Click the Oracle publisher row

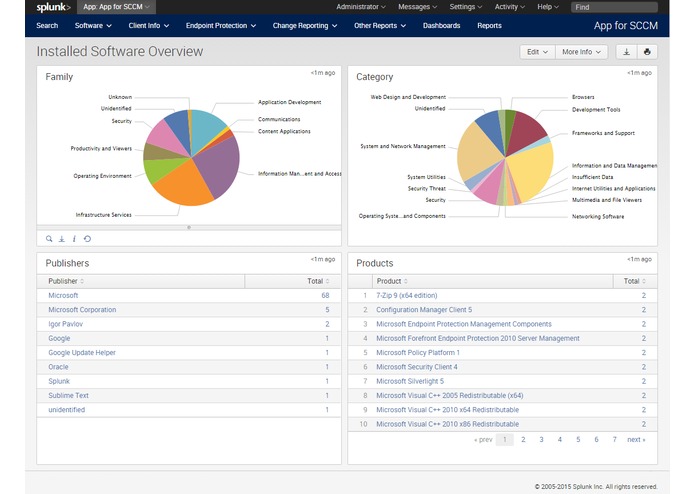pos(189,367)
